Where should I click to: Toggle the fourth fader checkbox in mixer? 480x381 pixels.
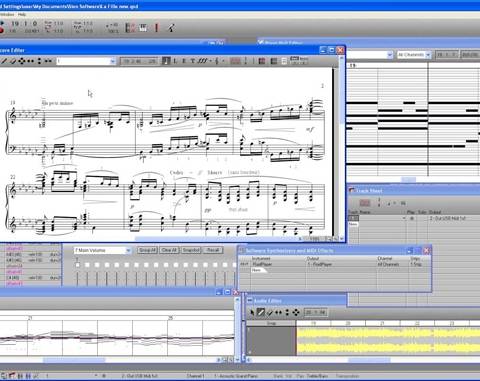point(107,265)
